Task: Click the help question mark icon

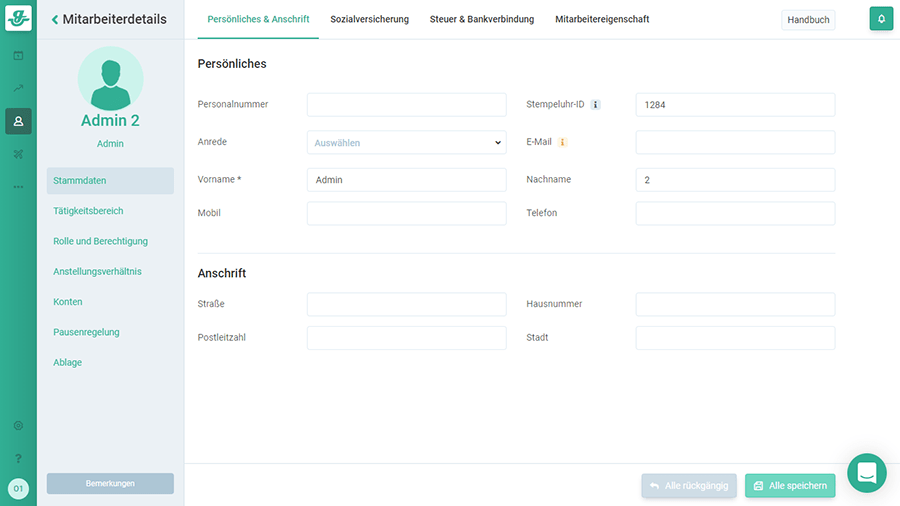Action: (18, 458)
